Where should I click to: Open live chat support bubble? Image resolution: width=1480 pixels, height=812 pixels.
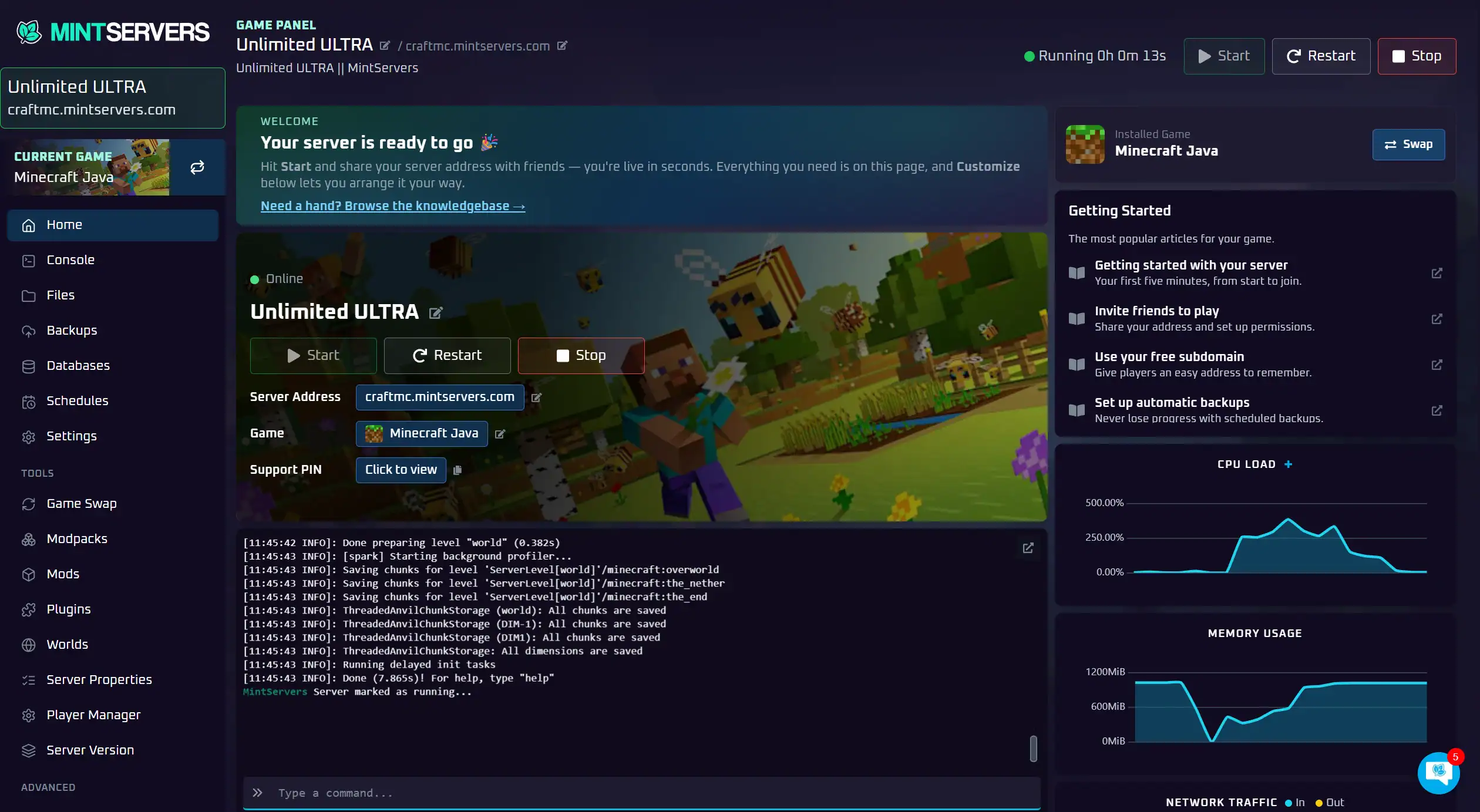[1438, 773]
